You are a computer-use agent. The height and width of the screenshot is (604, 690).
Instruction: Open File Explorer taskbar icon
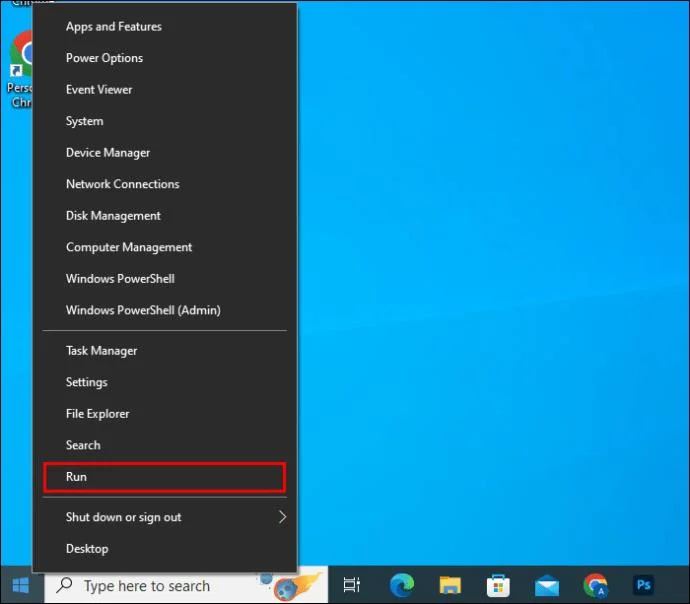(x=450, y=586)
